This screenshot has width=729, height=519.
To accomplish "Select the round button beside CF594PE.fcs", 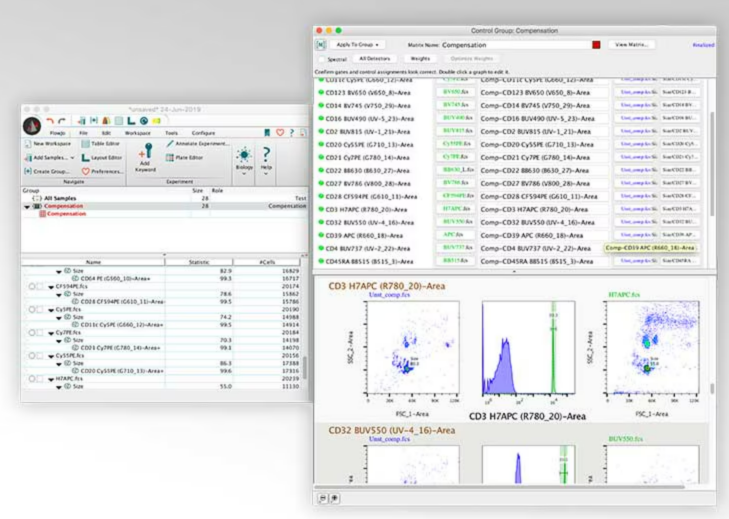I will pyautogui.click(x=32, y=286).
